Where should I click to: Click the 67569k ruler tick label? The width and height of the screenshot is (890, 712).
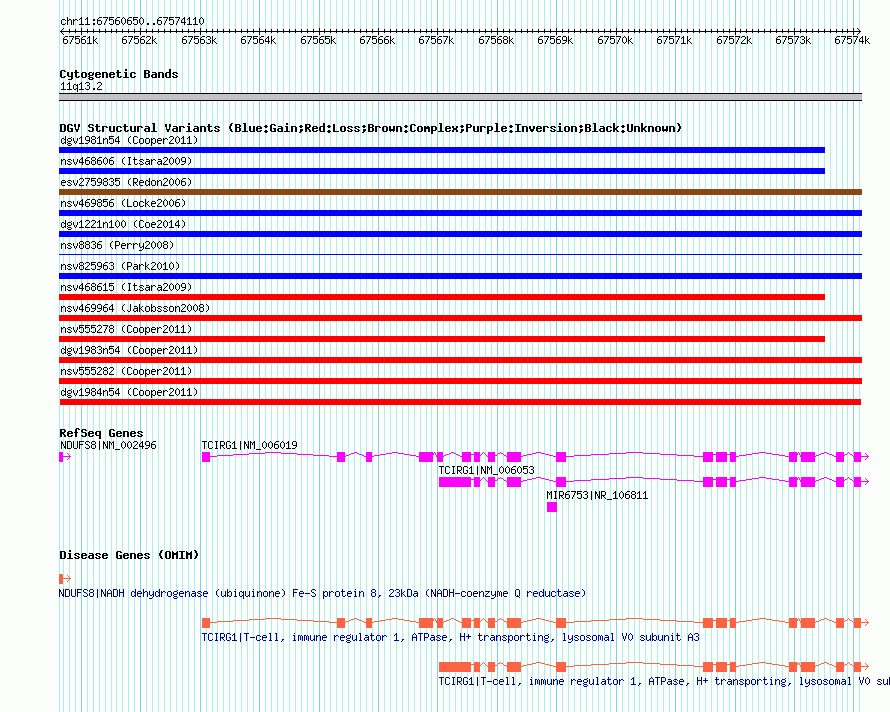(555, 41)
